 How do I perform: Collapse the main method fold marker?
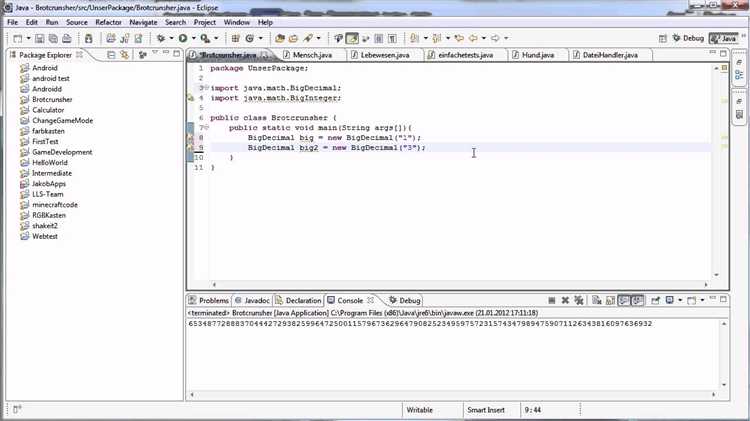(x=204, y=128)
